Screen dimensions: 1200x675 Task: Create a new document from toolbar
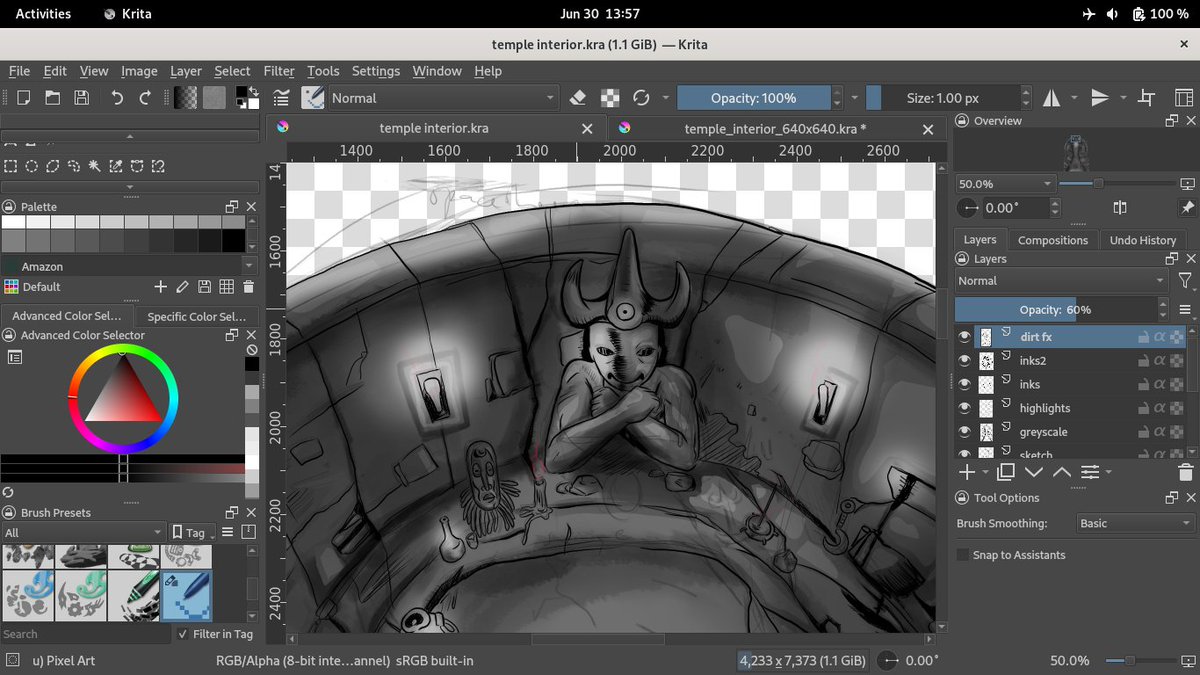(24, 98)
